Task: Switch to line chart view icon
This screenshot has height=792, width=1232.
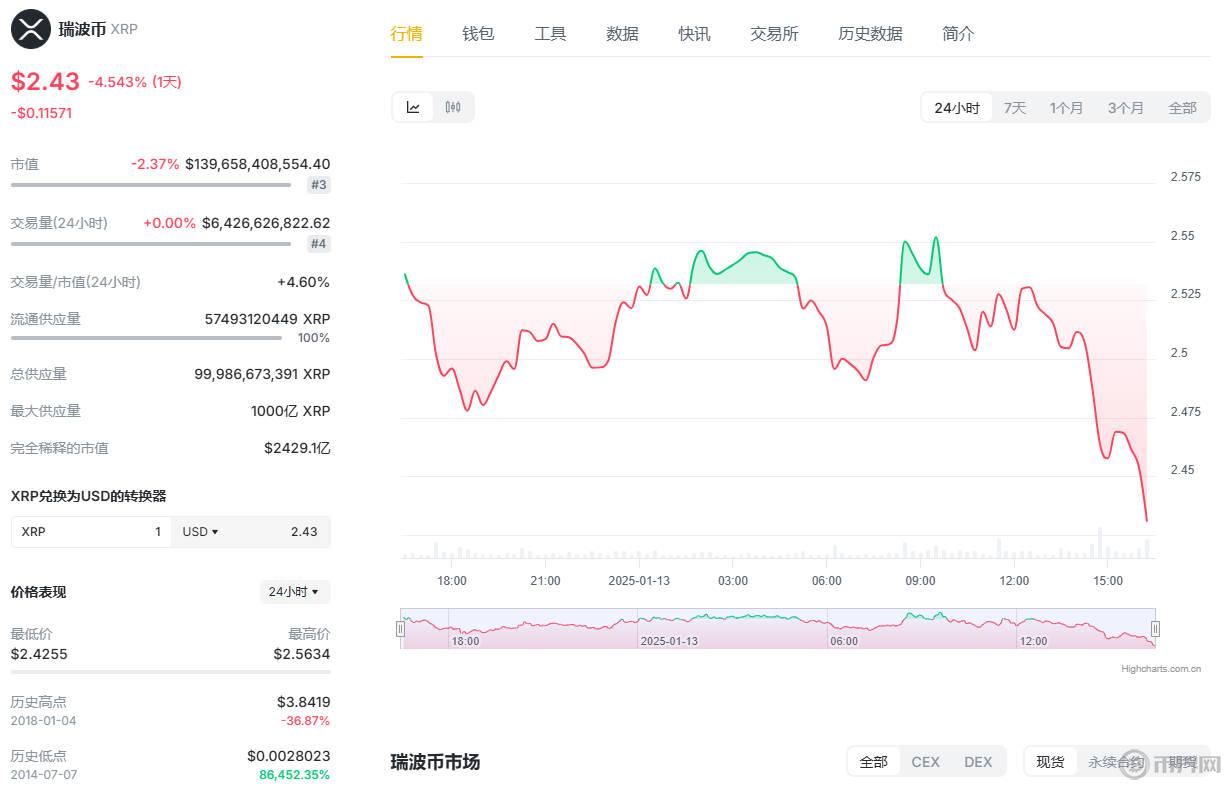Action: [x=413, y=108]
